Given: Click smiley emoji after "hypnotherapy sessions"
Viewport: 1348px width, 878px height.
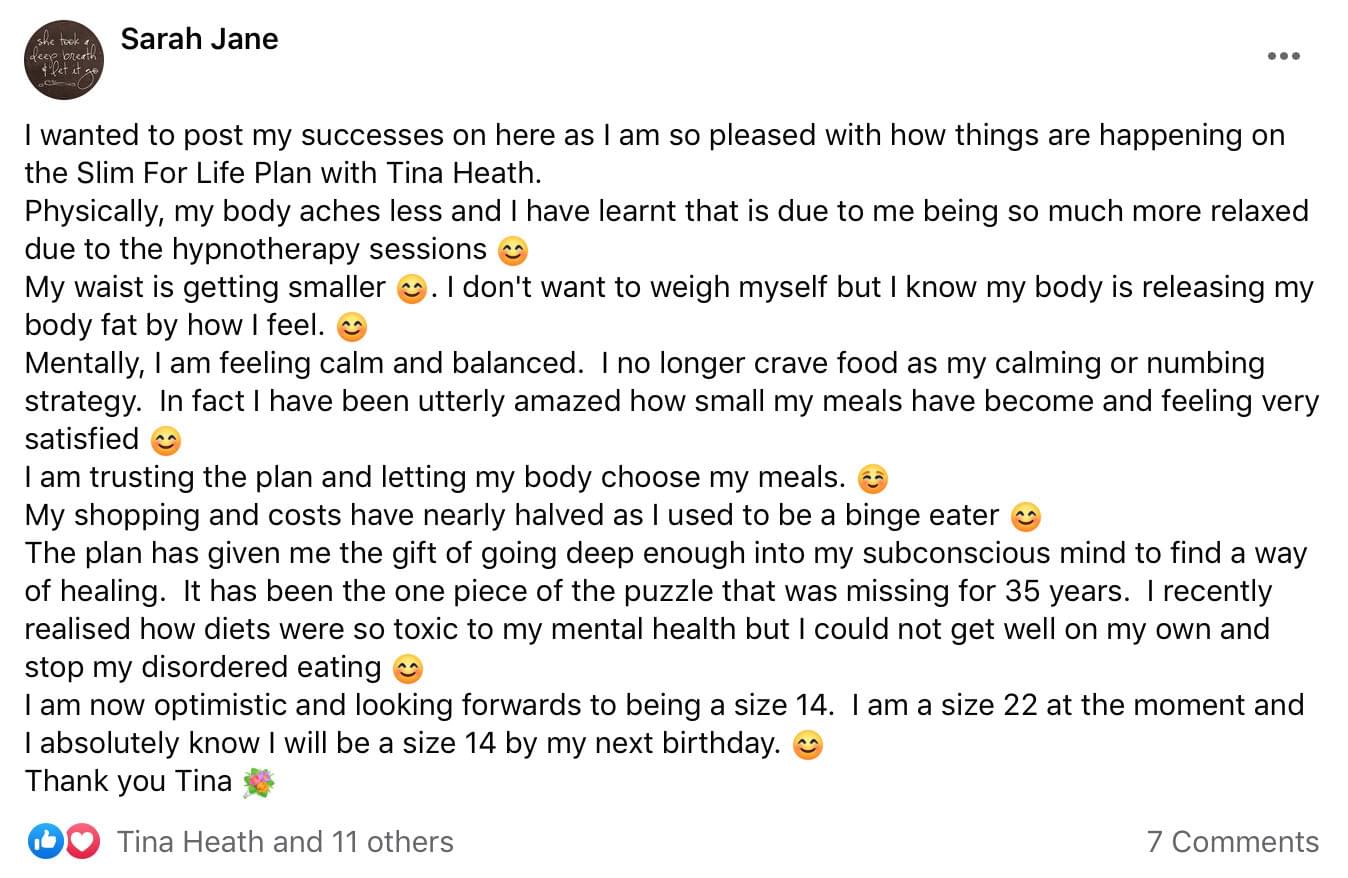Looking at the screenshot, I should [x=513, y=250].
